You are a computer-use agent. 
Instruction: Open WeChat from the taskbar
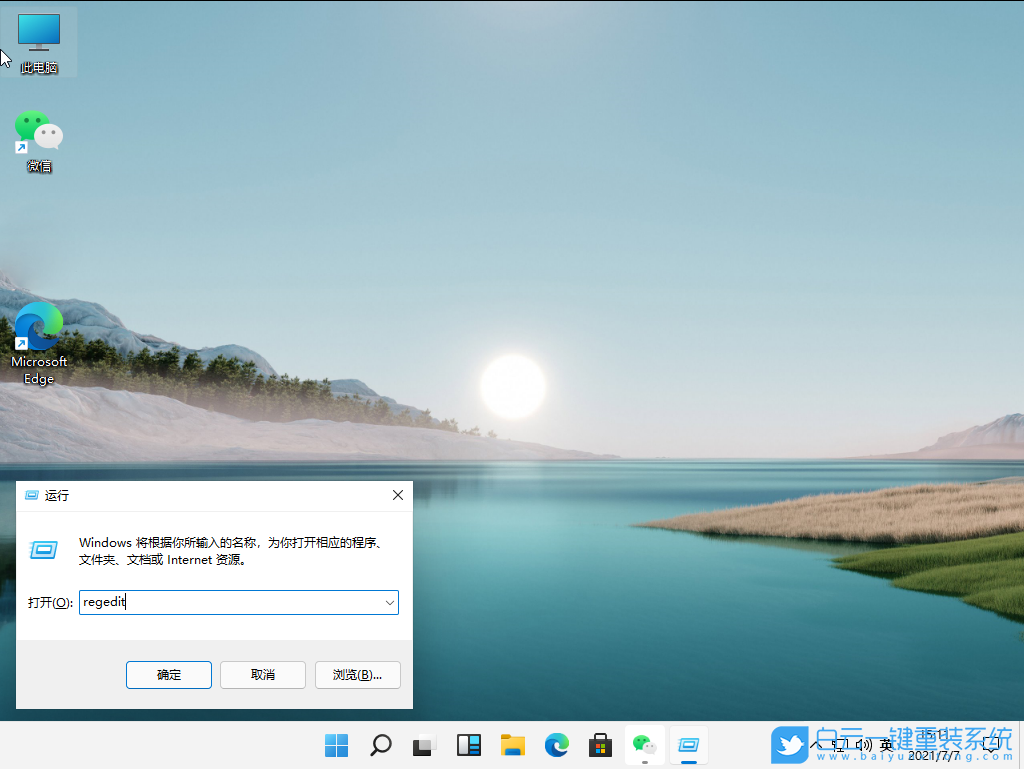point(644,745)
